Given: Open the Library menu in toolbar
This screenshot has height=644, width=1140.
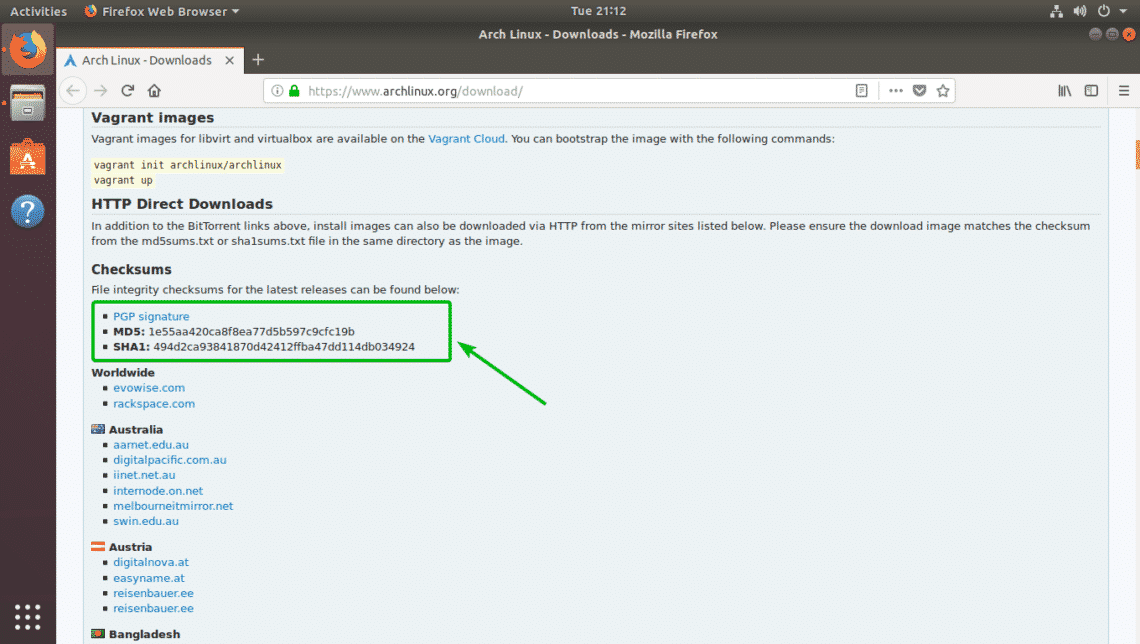Looking at the screenshot, I should click(1064, 91).
